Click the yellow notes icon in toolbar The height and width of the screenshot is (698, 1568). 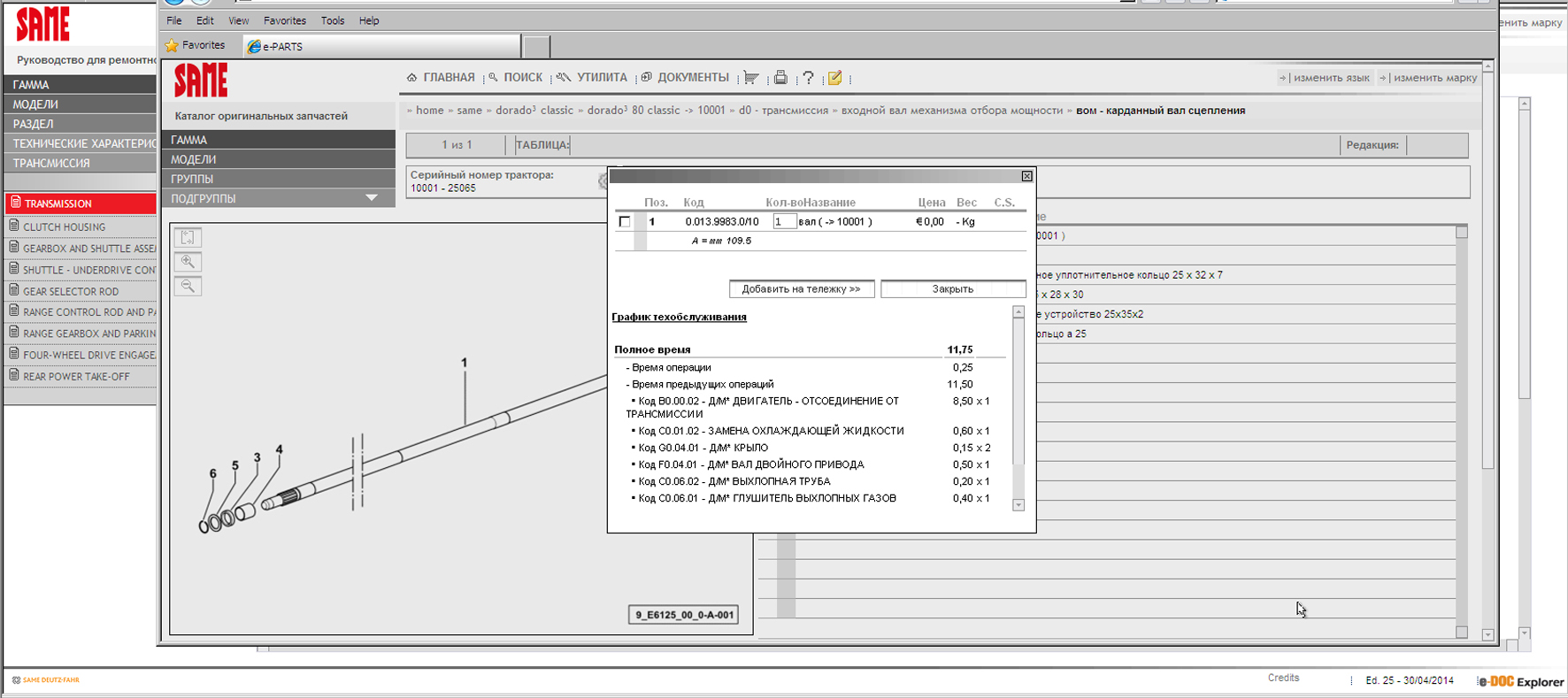point(834,78)
